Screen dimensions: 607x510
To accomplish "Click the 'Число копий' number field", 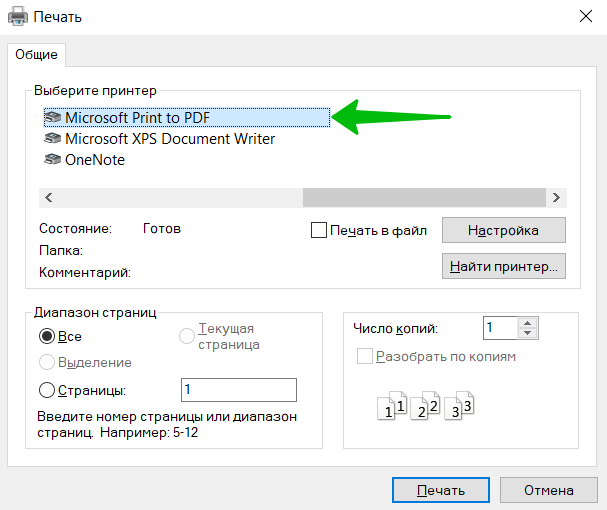I will point(501,328).
